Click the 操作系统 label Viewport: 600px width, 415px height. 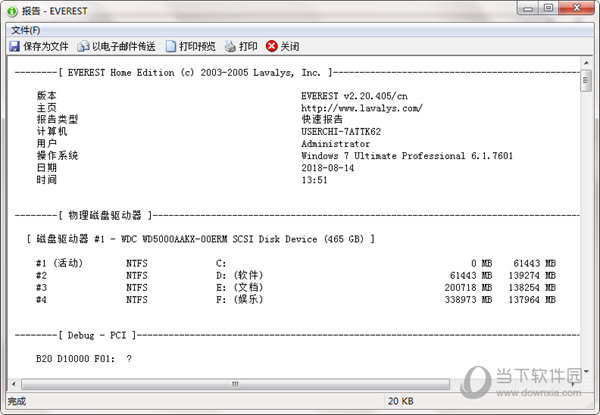(x=57, y=156)
